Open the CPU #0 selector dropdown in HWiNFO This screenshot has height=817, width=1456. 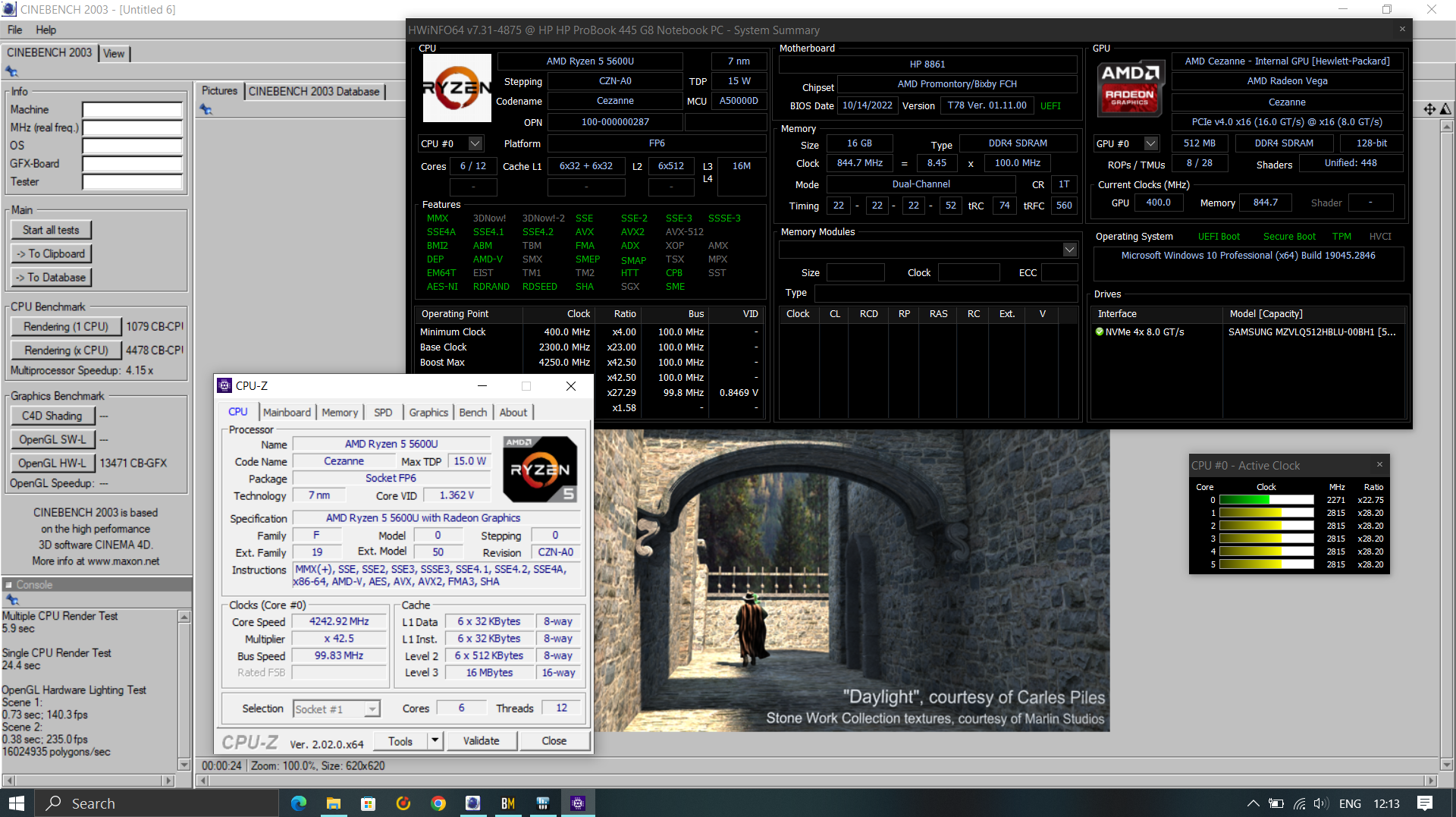coord(475,143)
